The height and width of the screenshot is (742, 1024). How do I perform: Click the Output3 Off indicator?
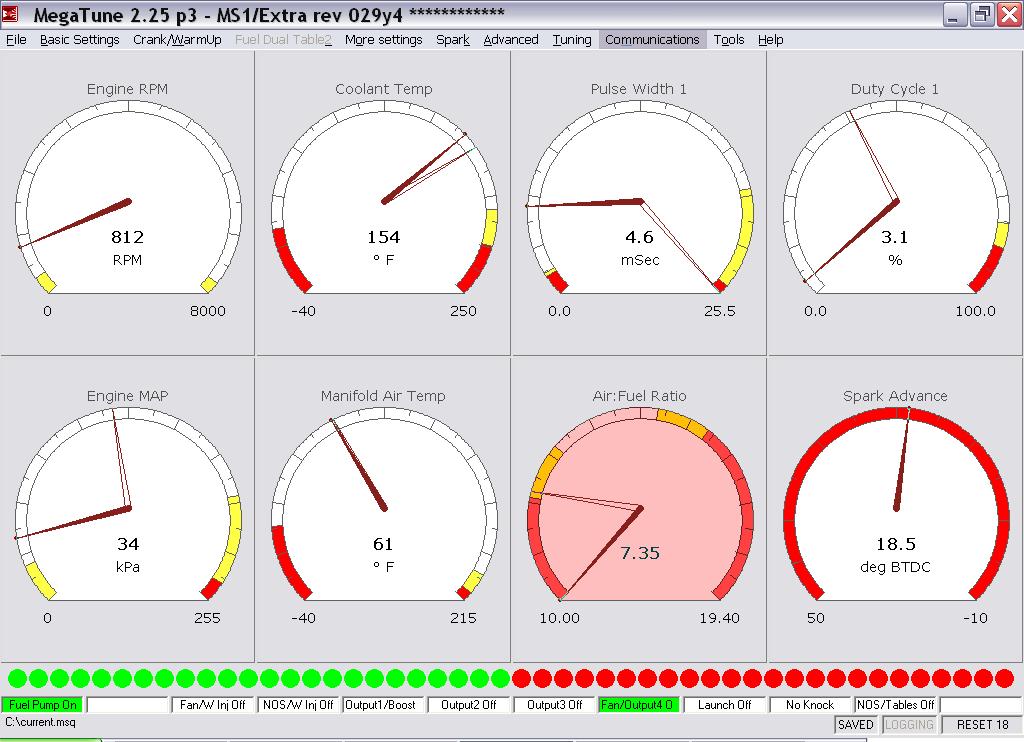coord(554,705)
